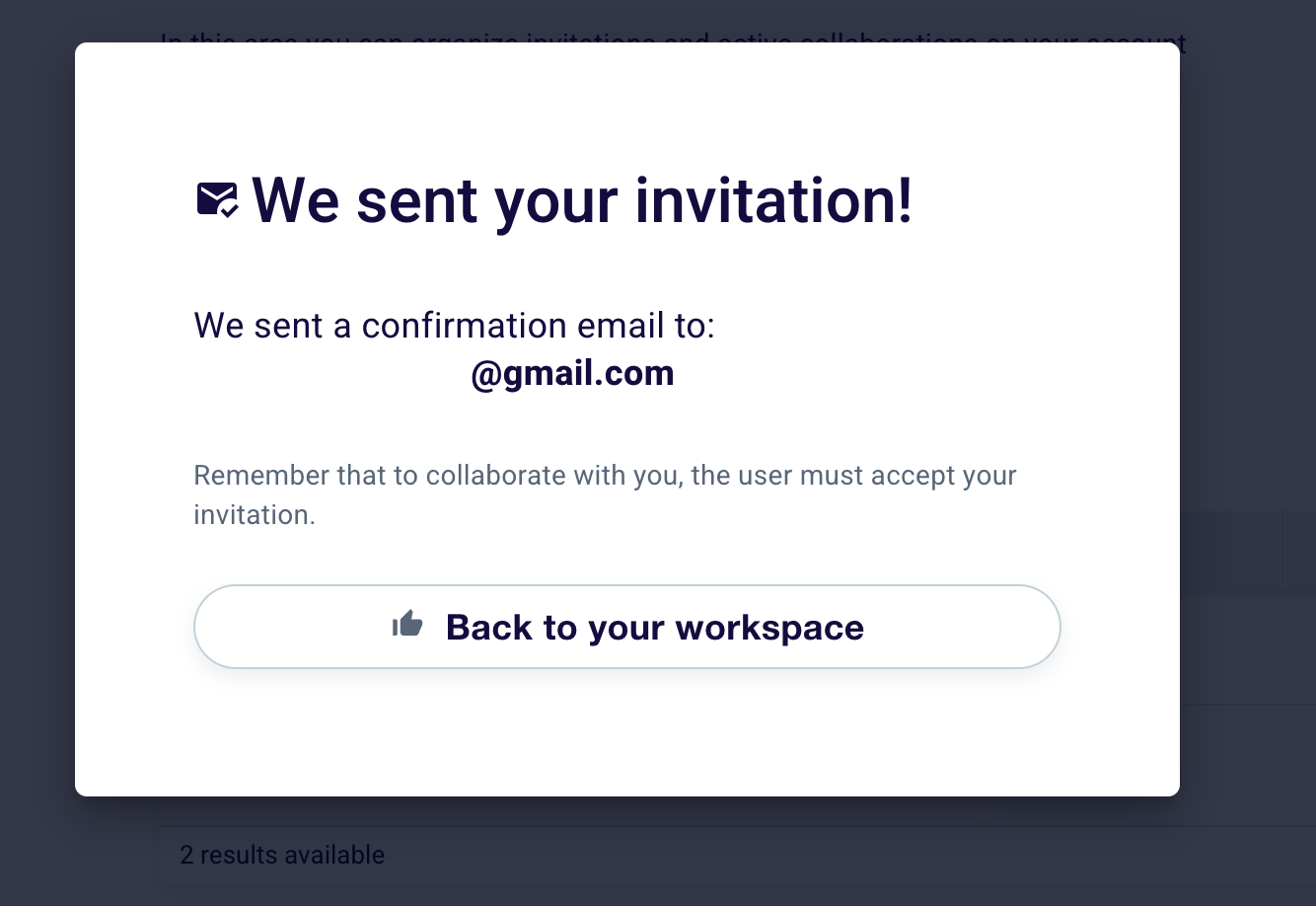Screen dimensions: 1316x906
Task: Click the dark overlay beside the dialog
Action: tap(39, 444)
